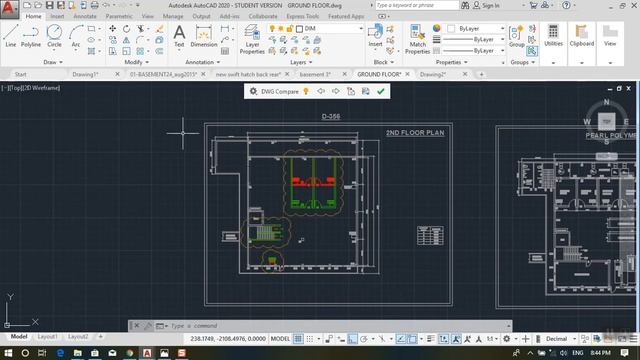
Task: Click Match Properties tool
Action: [417, 39]
